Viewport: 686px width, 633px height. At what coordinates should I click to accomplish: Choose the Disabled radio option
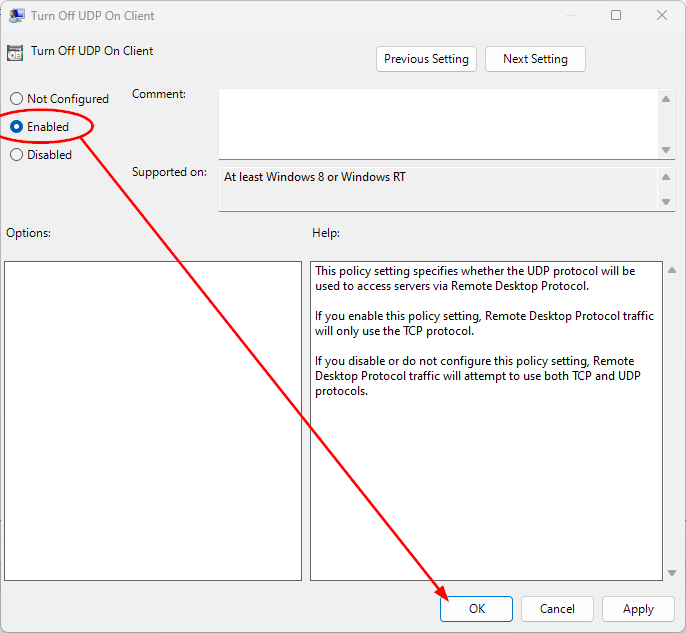click(16, 155)
